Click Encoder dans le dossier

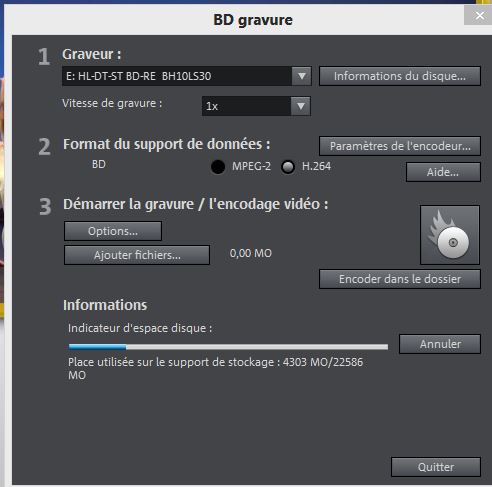click(400, 279)
